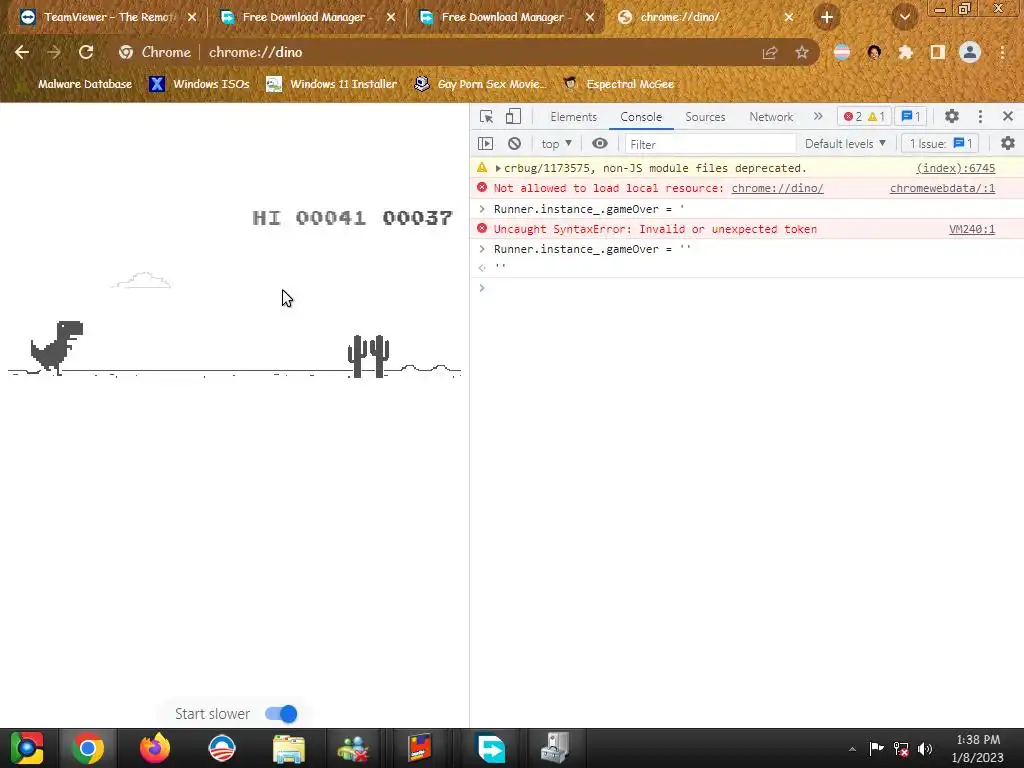
Task: Click the face avatar extension icon
Action: click(x=874, y=52)
